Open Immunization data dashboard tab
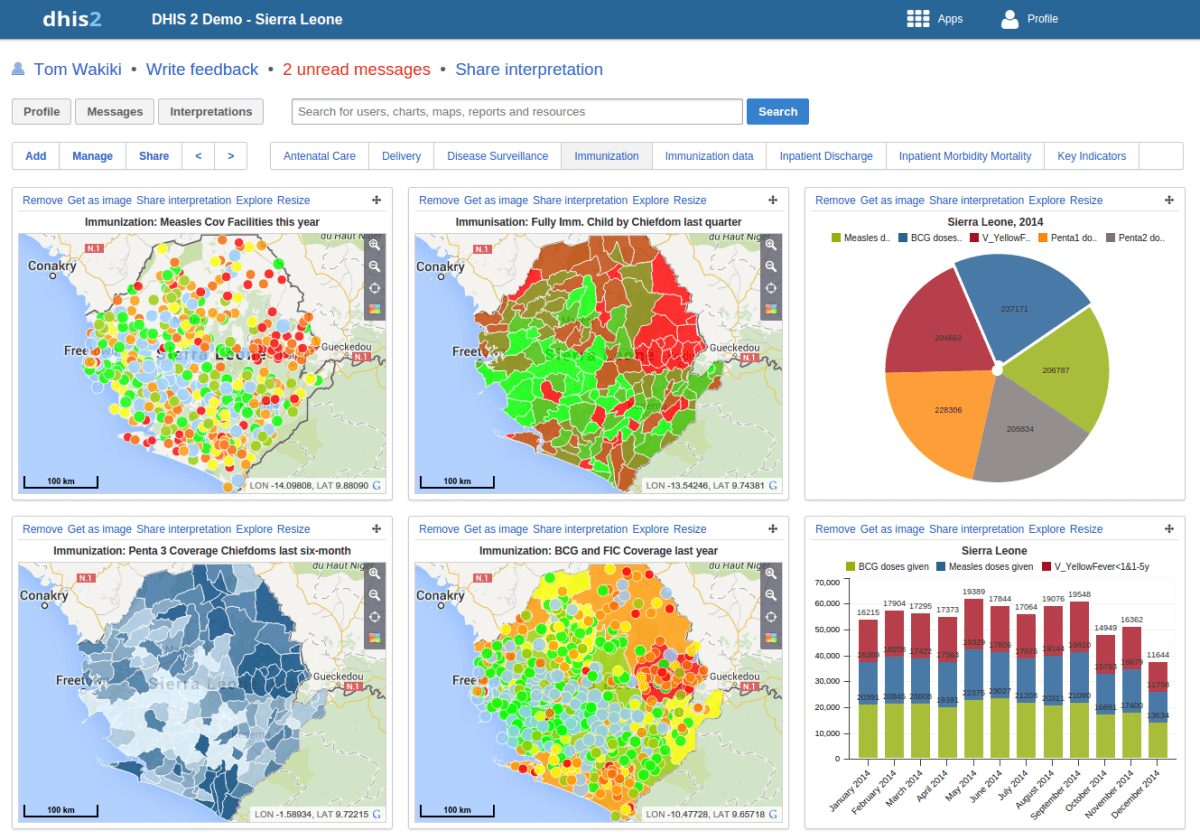The width and height of the screenshot is (1200, 840). click(x=709, y=156)
